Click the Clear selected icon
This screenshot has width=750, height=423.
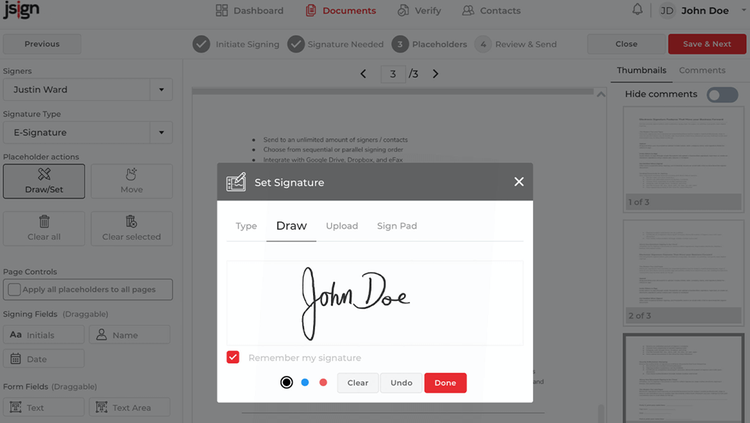[x=131, y=222]
